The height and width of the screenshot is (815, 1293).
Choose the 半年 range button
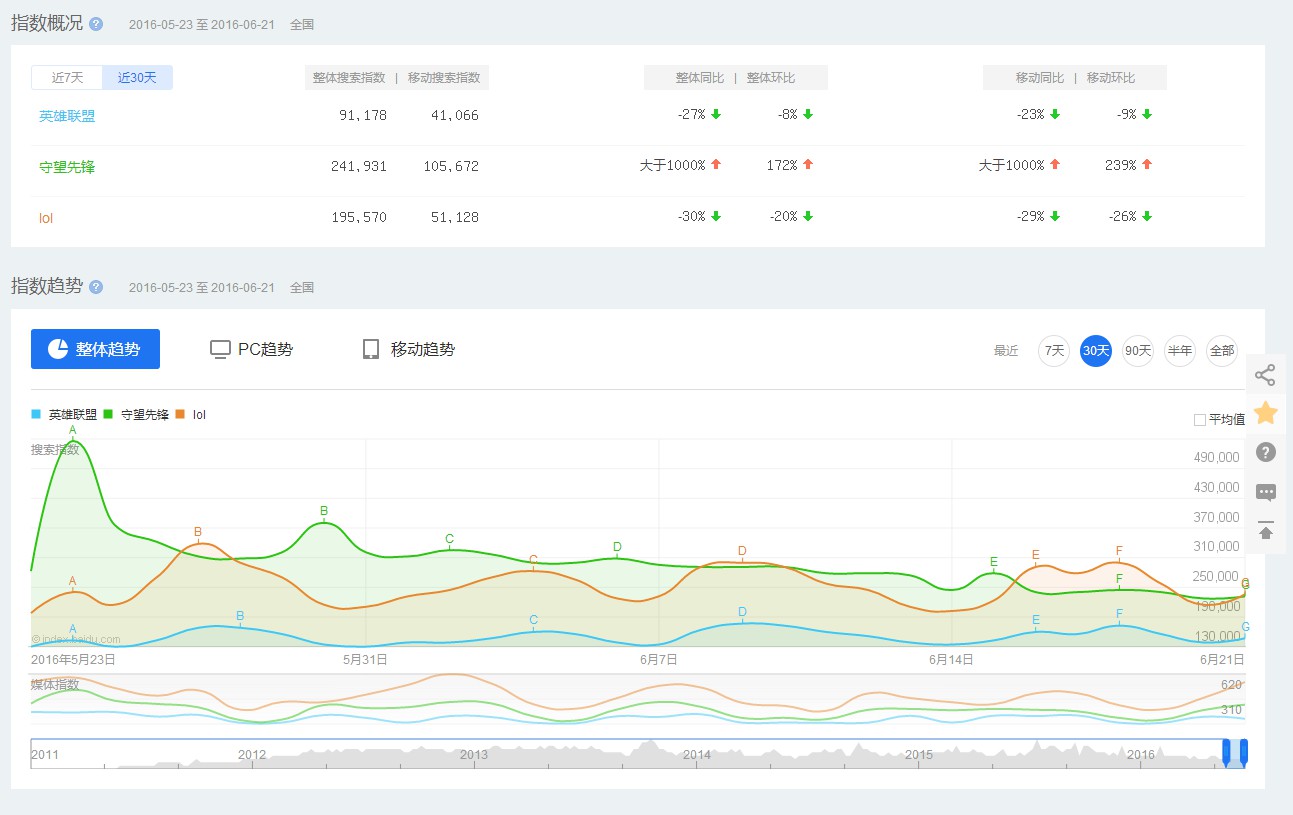[x=1180, y=351]
